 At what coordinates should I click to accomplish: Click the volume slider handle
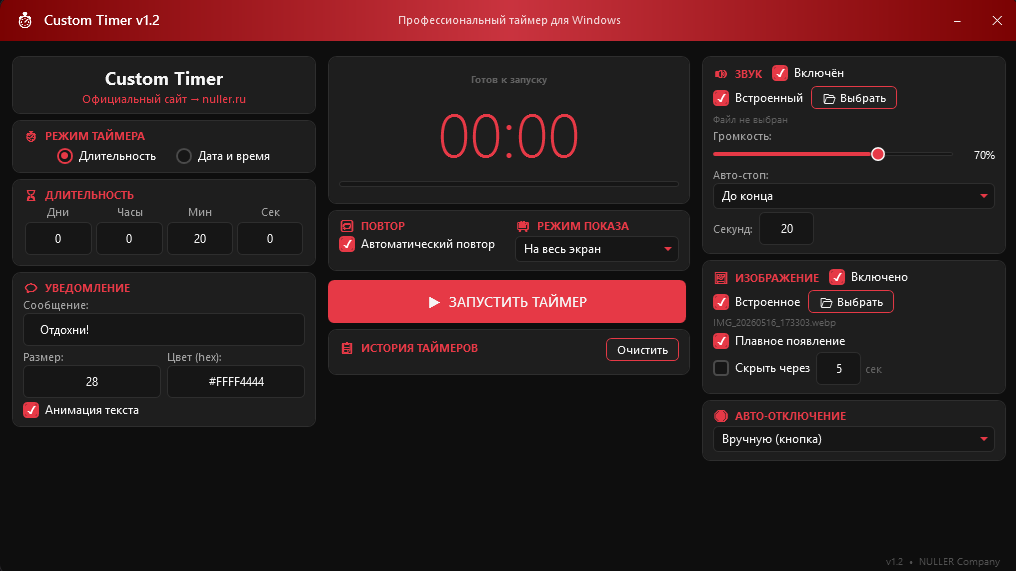click(878, 154)
